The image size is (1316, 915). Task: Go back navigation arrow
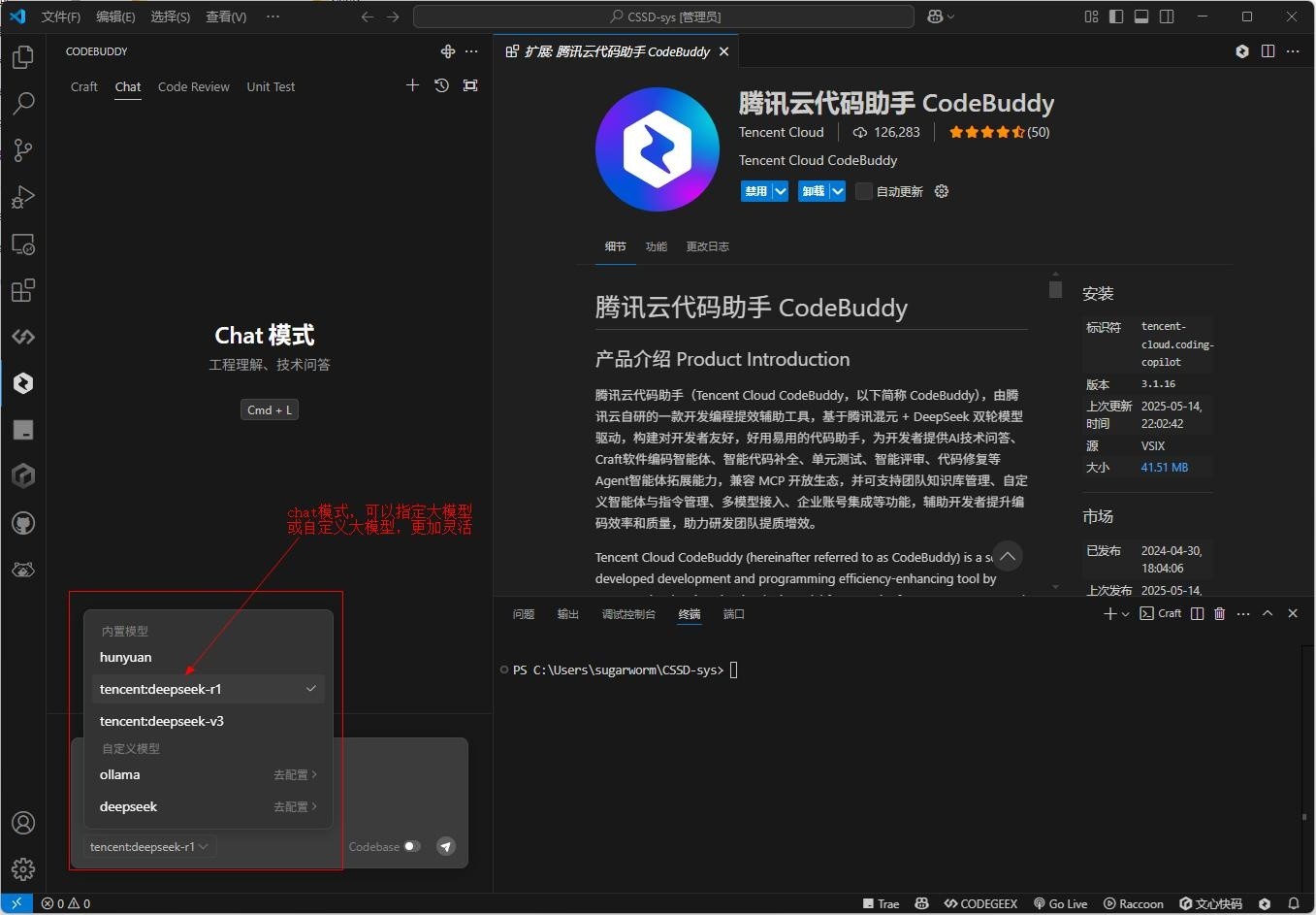pyautogui.click(x=367, y=16)
